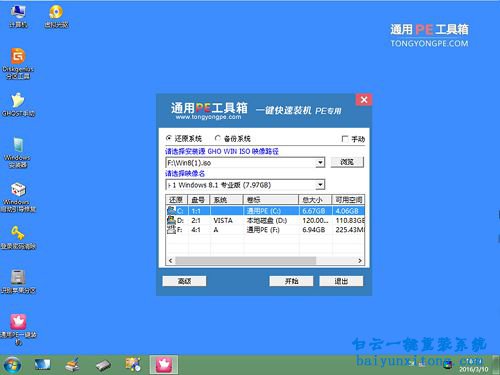Open the Windows Start orb
500x375 pixels.
tap(12, 365)
